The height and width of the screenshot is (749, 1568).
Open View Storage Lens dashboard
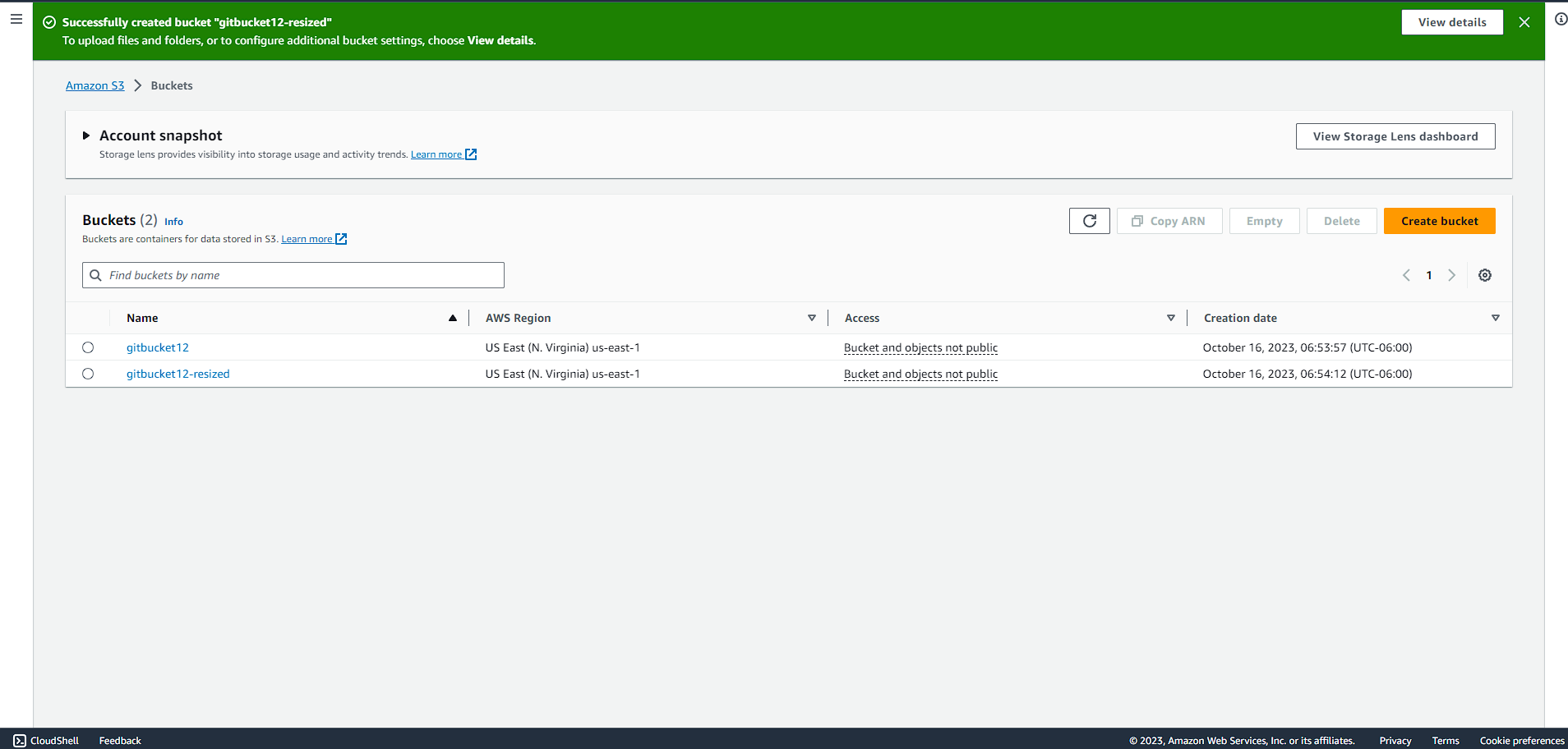(x=1395, y=136)
